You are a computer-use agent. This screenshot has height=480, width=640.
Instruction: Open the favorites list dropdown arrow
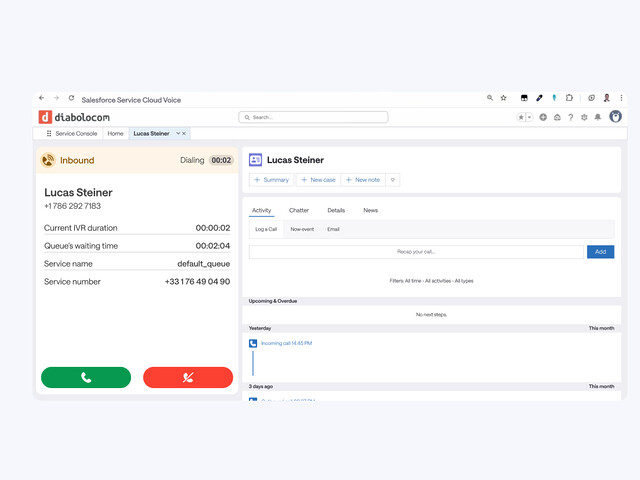tap(529, 117)
